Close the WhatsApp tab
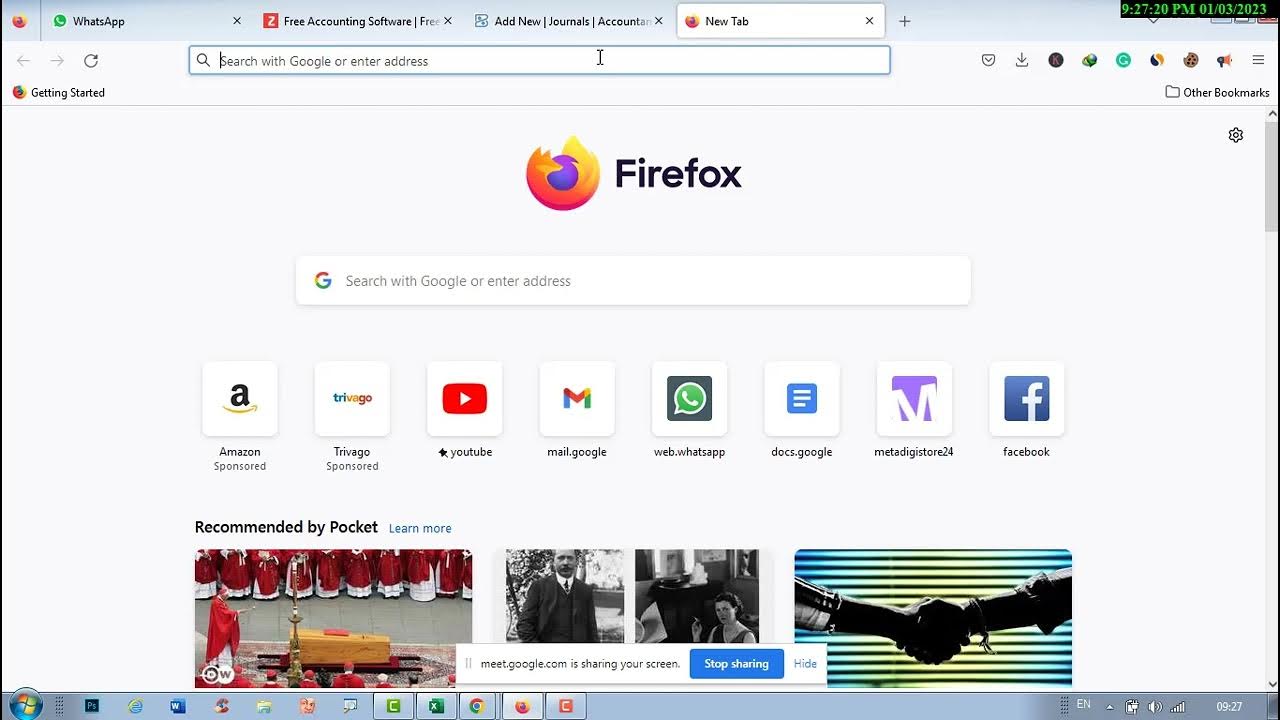Image resolution: width=1280 pixels, height=720 pixels. pos(237,21)
